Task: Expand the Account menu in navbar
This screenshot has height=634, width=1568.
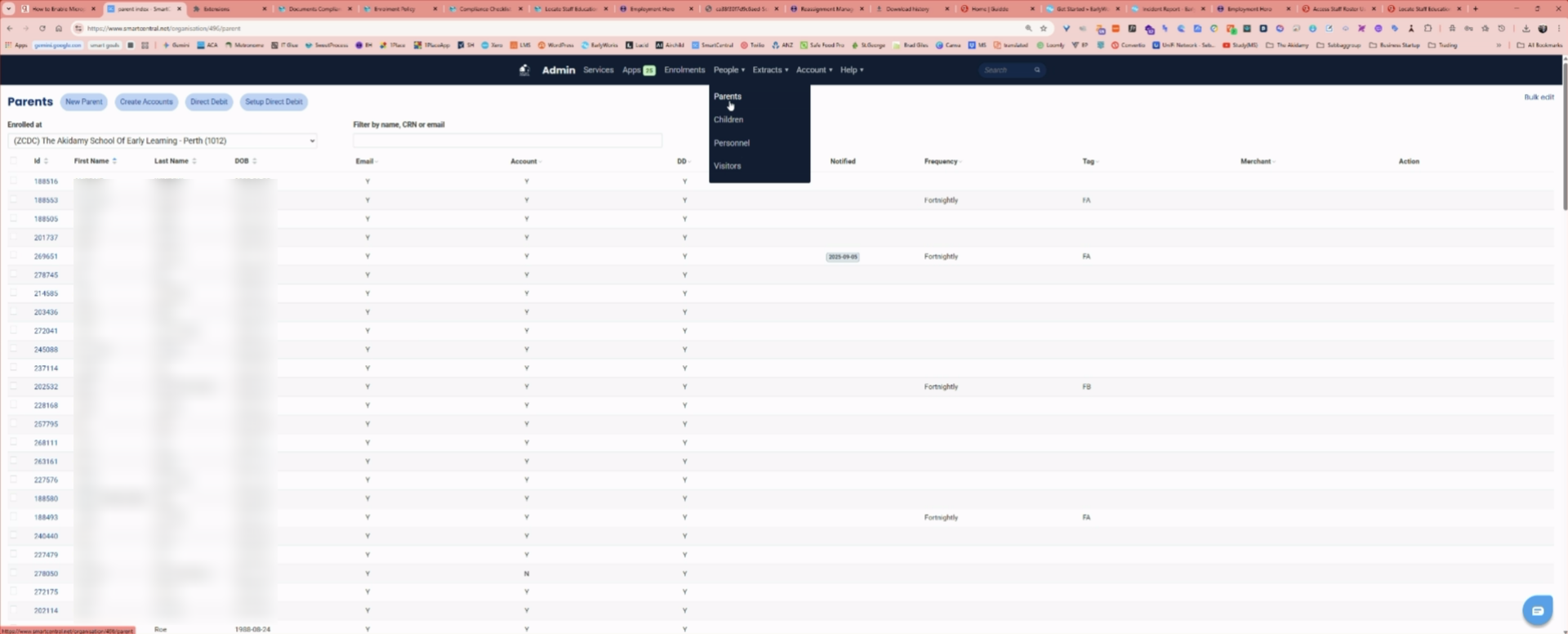Action: point(813,70)
